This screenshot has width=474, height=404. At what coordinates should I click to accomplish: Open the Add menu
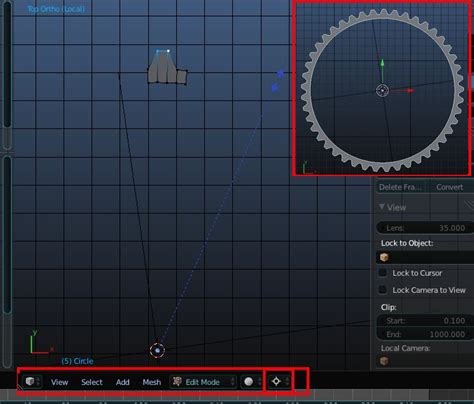(x=123, y=382)
